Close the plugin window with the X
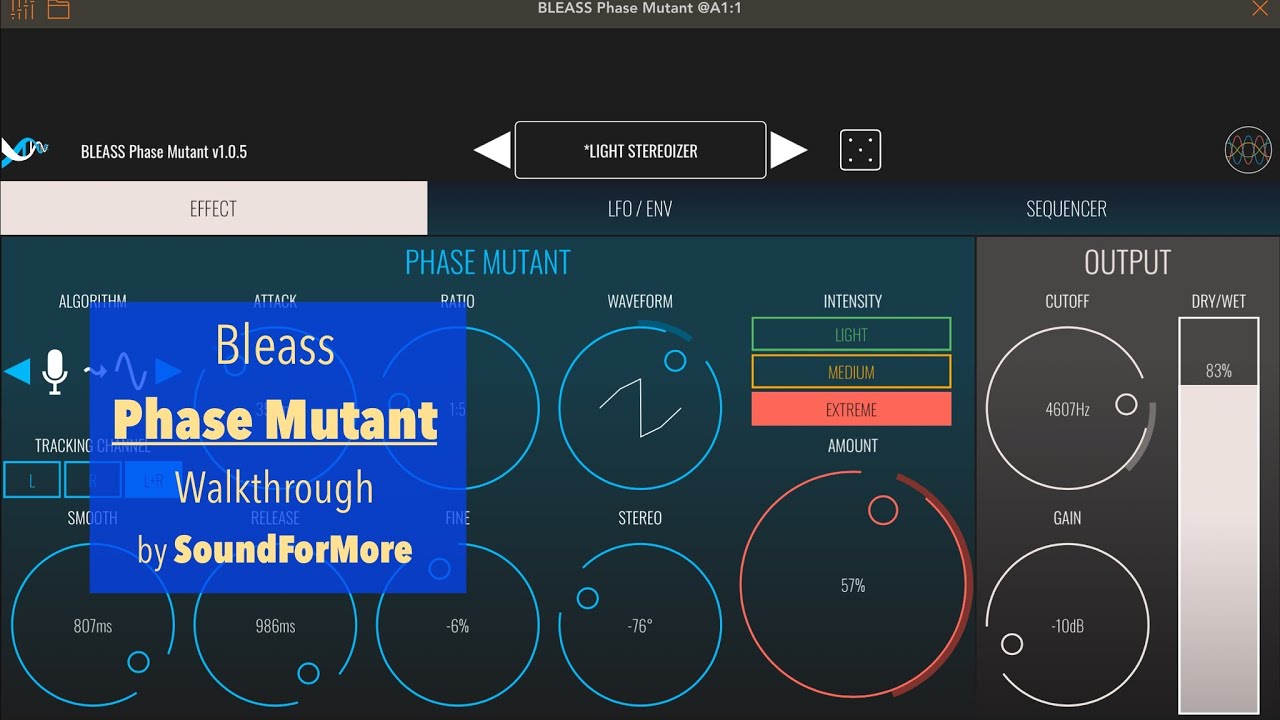Viewport: 1280px width, 720px height. pos(1260,9)
